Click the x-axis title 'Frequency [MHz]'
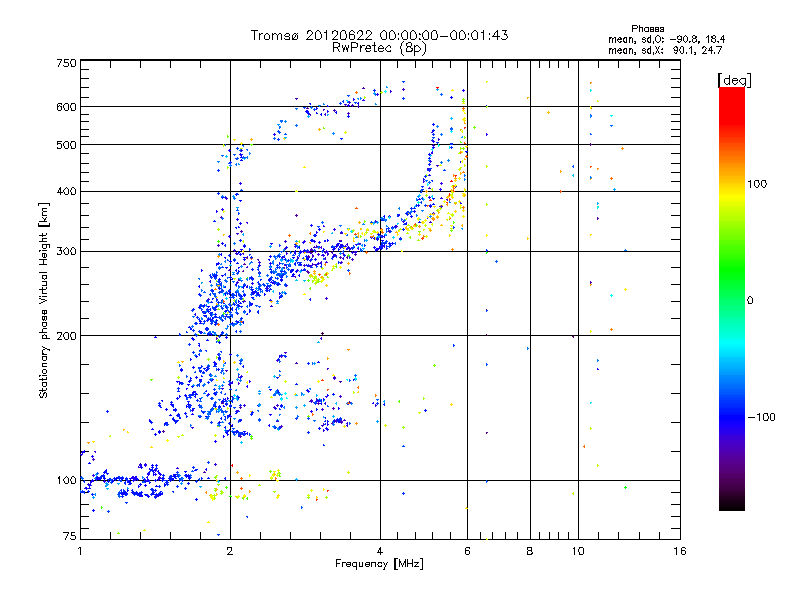This screenshot has width=800, height=600. [379, 564]
